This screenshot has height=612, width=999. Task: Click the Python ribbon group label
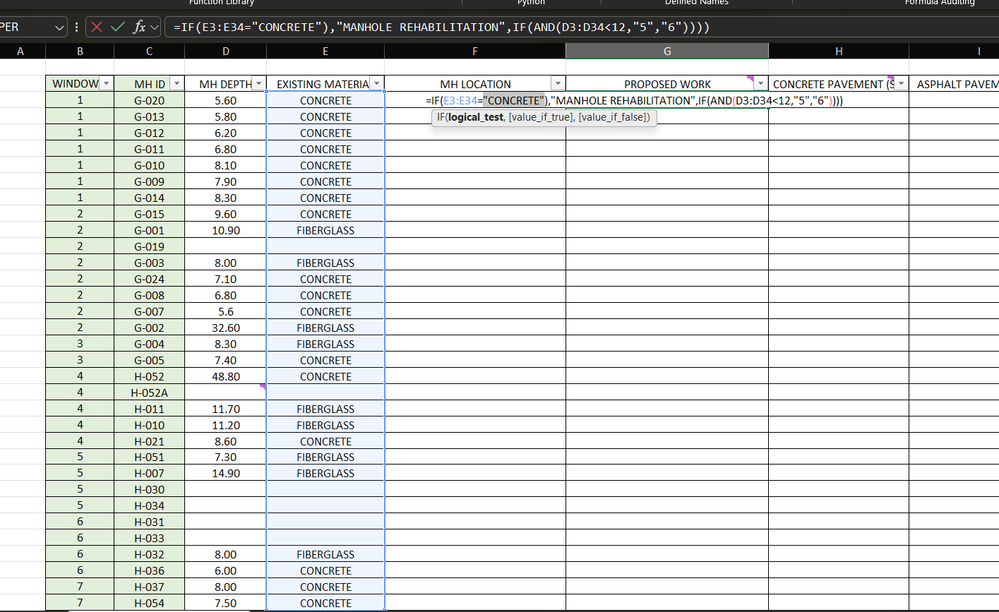click(x=531, y=3)
